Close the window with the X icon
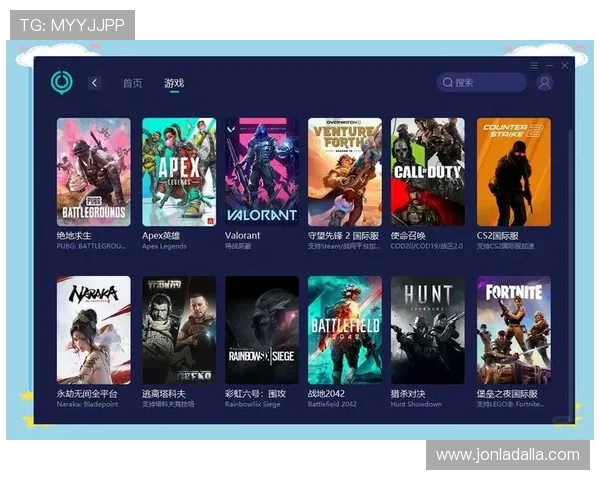600x480 pixels. pos(564,65)
